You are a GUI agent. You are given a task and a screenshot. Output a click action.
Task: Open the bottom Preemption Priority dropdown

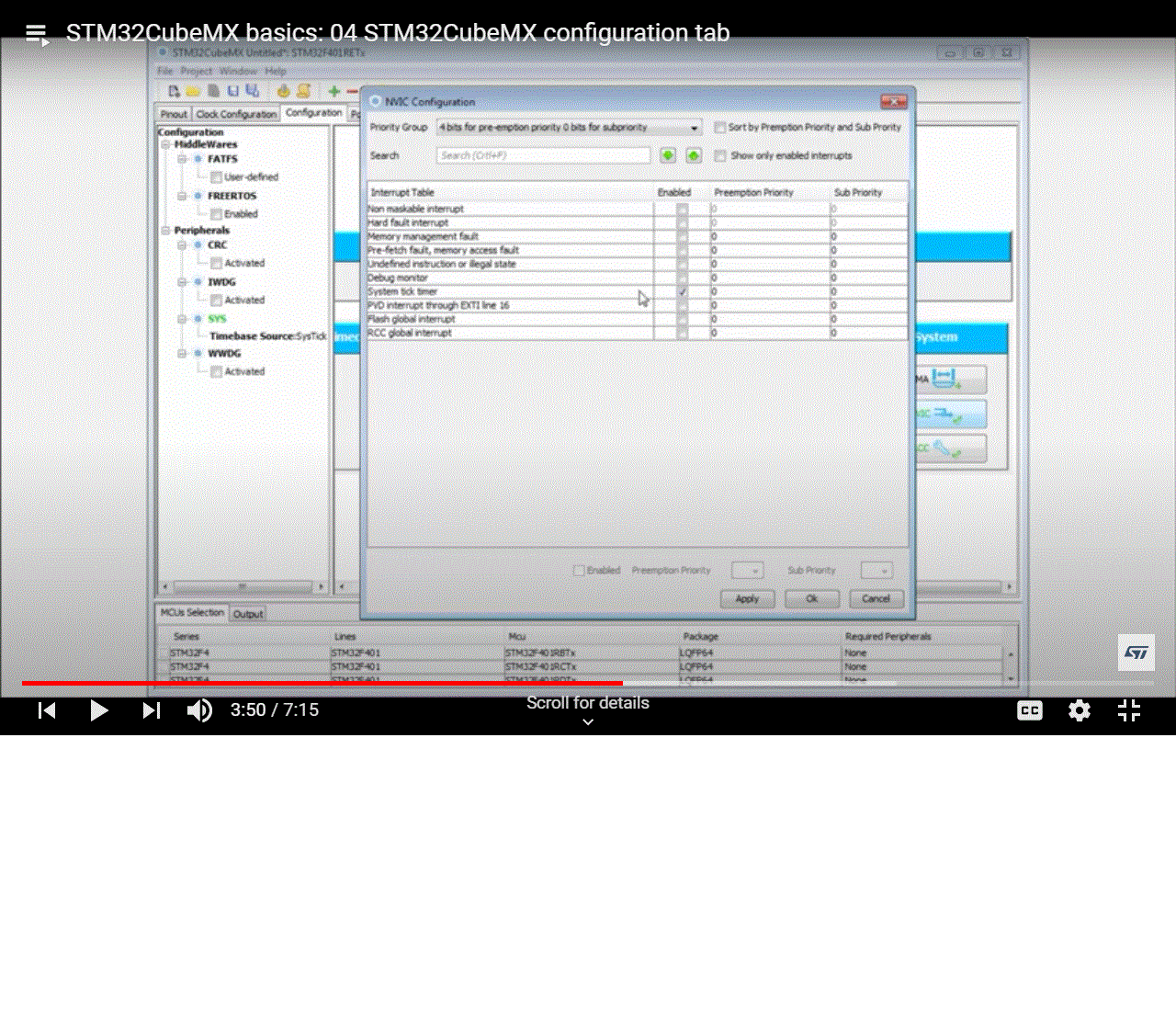click(x=748, y=571)
